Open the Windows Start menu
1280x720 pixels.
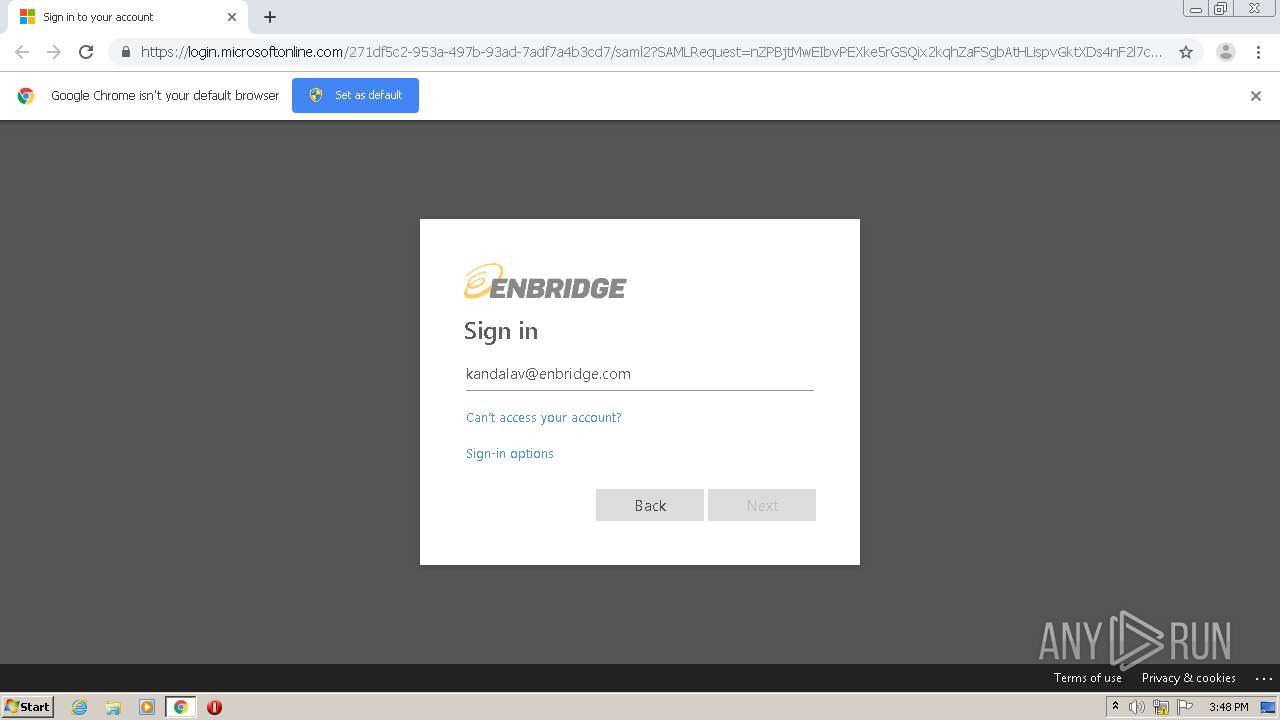[28, 707]
